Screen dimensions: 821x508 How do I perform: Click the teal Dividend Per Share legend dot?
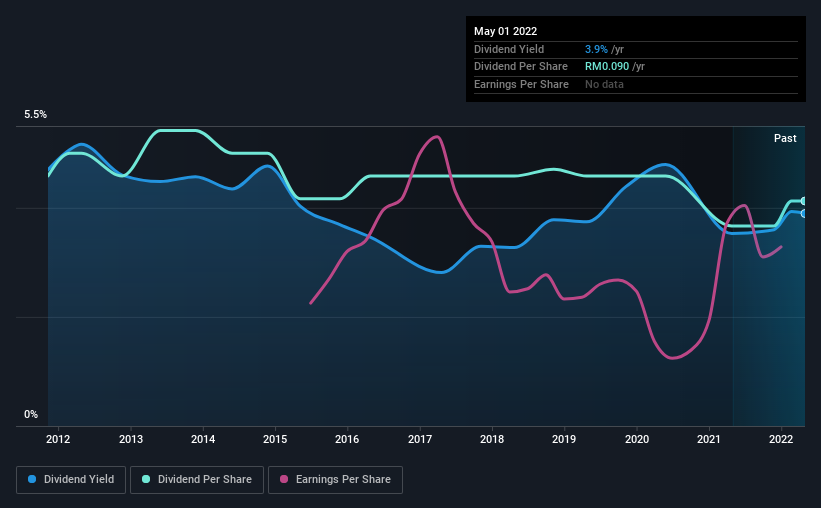pos(146,479)
